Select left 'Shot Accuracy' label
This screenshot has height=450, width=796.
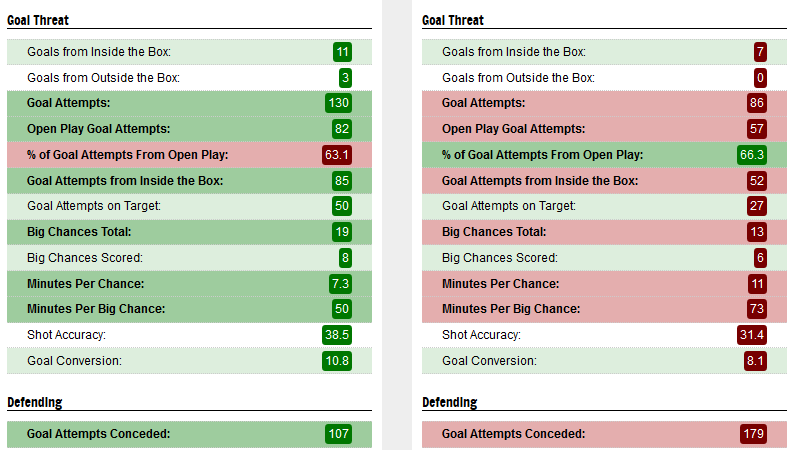click(67, 335)
